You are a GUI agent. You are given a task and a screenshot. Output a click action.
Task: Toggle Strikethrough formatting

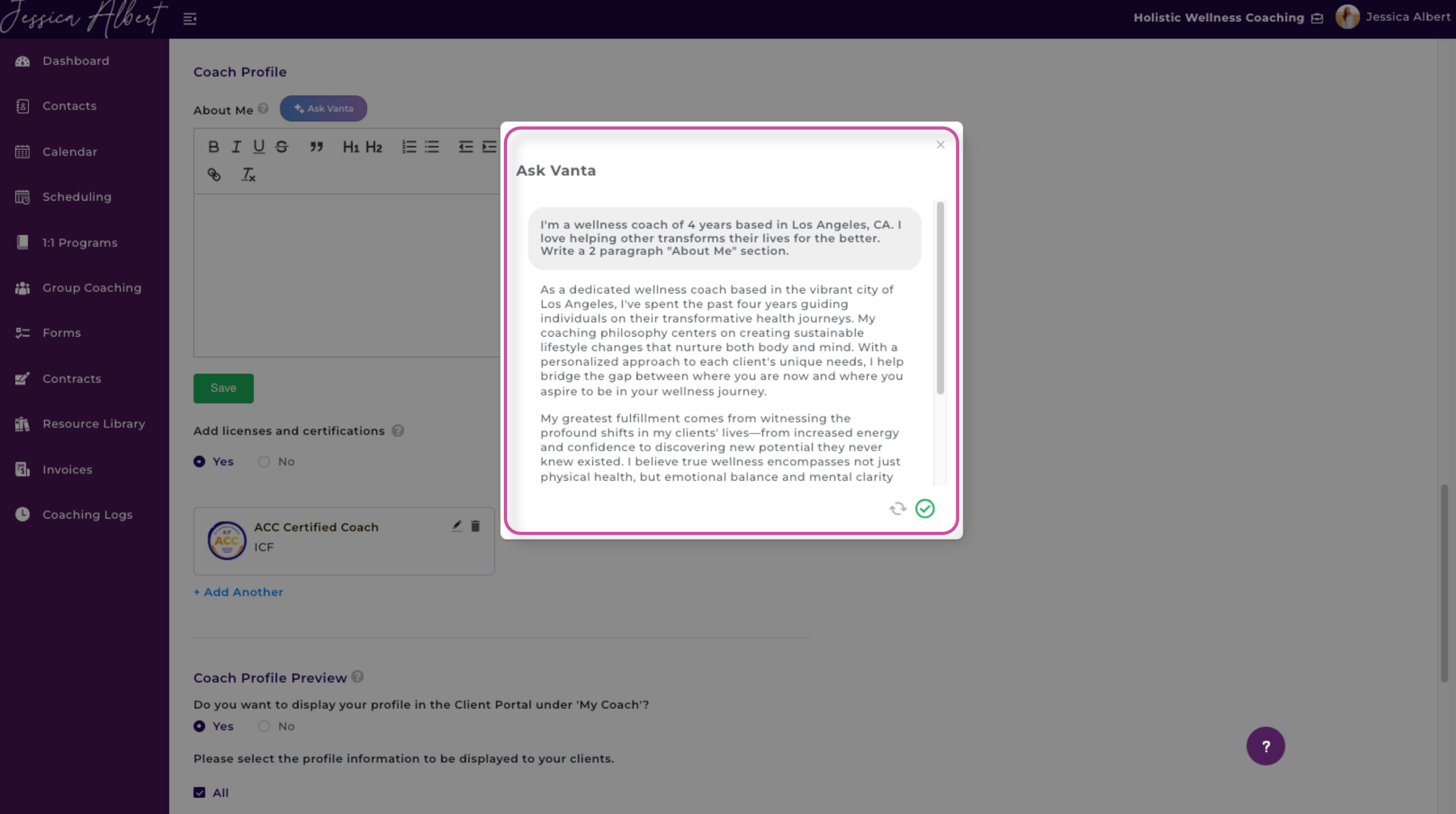click(281, 147)
